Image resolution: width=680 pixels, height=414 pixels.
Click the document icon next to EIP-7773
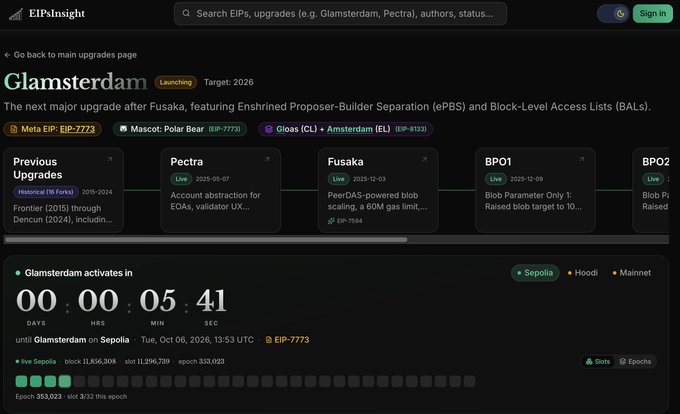click(268, 340)
